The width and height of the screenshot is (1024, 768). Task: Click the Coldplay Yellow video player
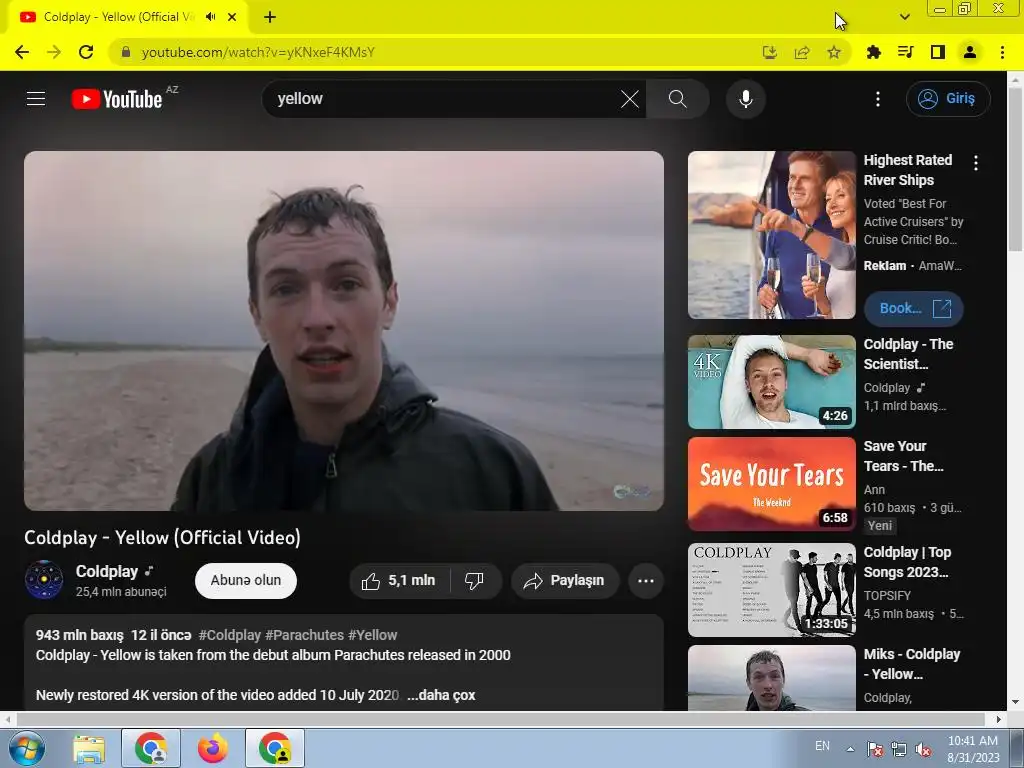click(x=344, y=330)
